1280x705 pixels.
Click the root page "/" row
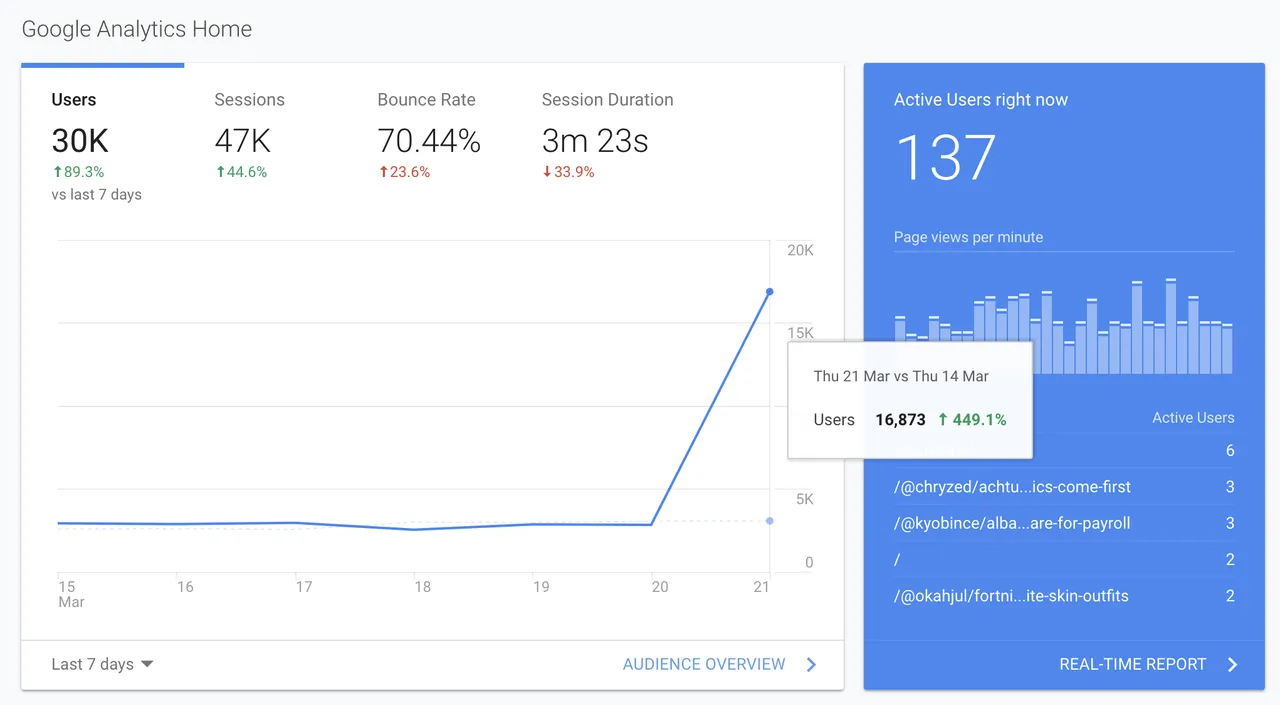click(1064, 560)
